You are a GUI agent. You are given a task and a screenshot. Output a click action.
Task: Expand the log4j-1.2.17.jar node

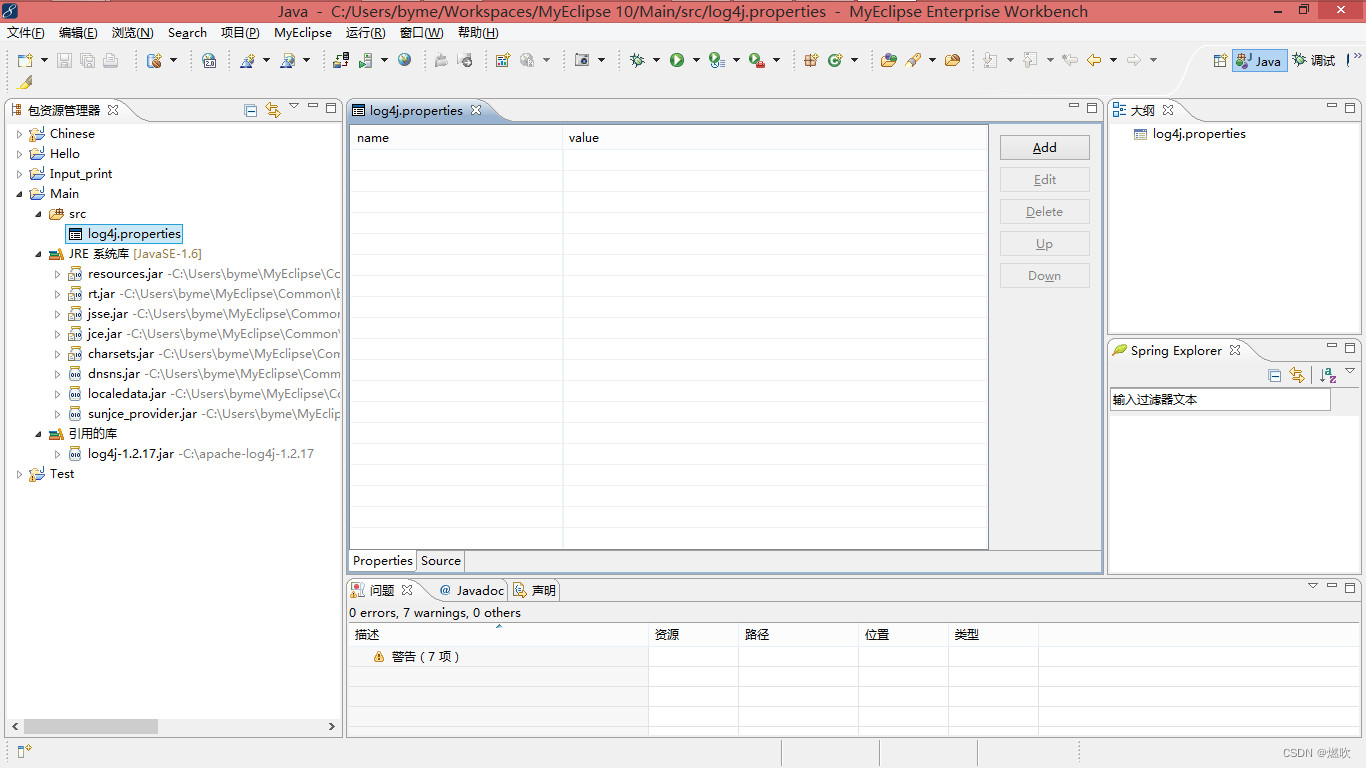pyautogui.click(x=57, y=453)
